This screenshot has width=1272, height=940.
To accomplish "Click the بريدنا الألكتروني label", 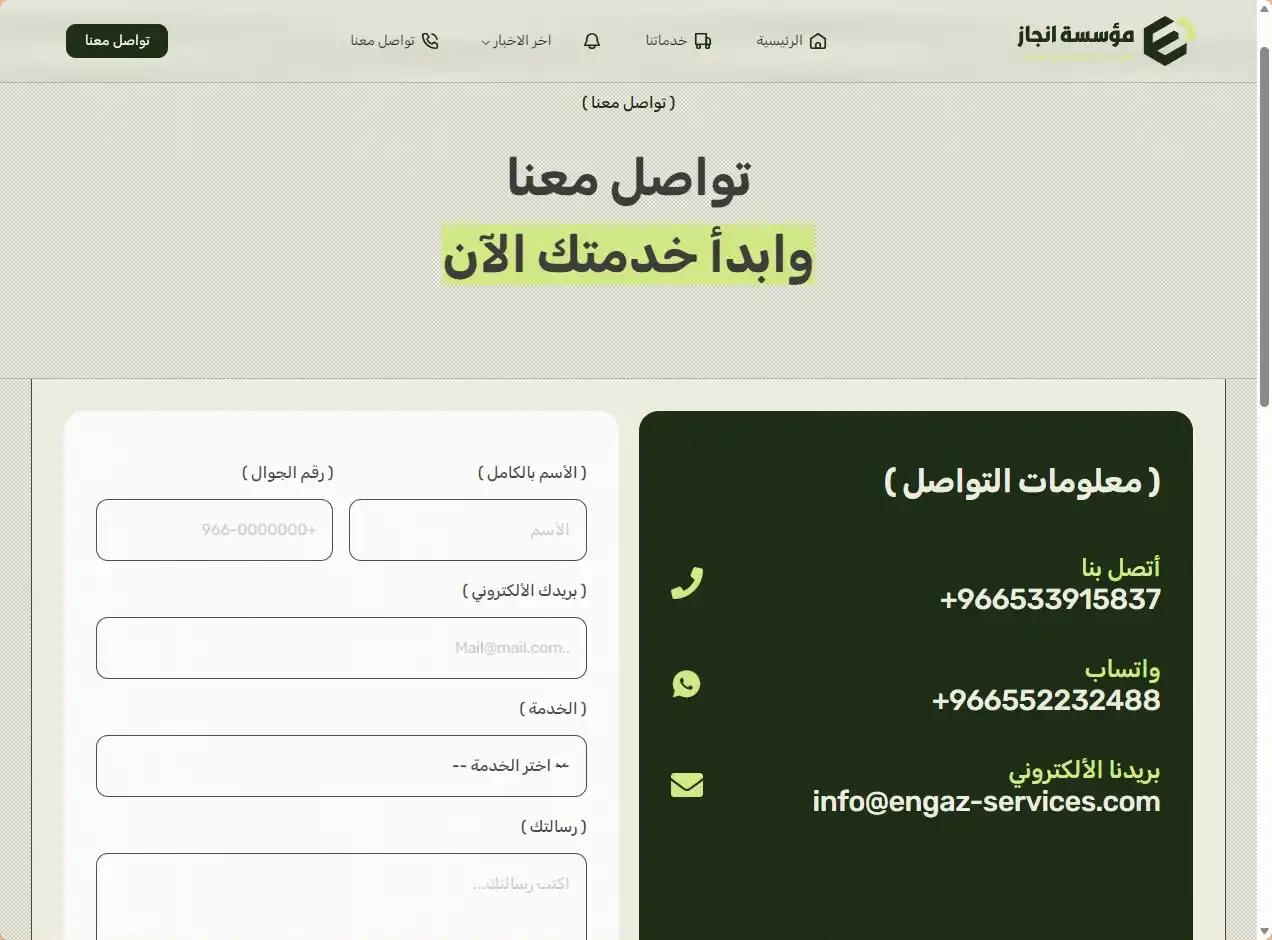I will click(1084, 770).
